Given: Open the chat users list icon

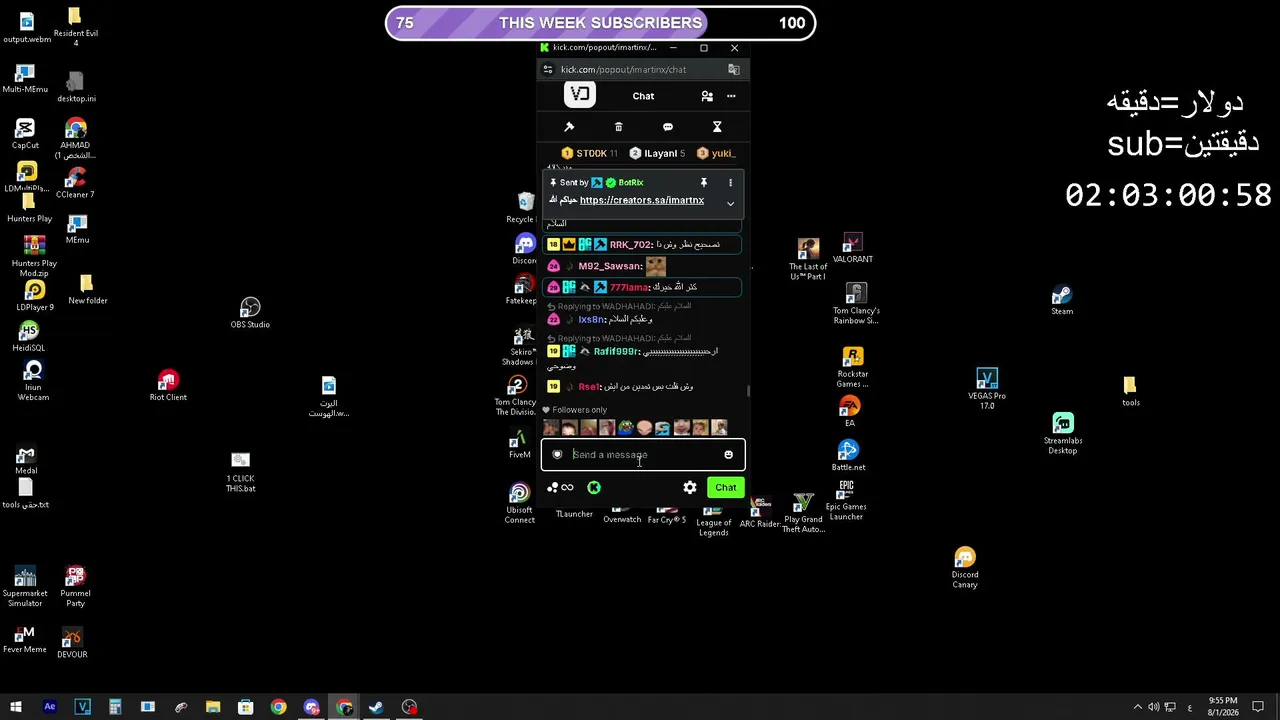Looking at the screenshot, I should [707, 96].
